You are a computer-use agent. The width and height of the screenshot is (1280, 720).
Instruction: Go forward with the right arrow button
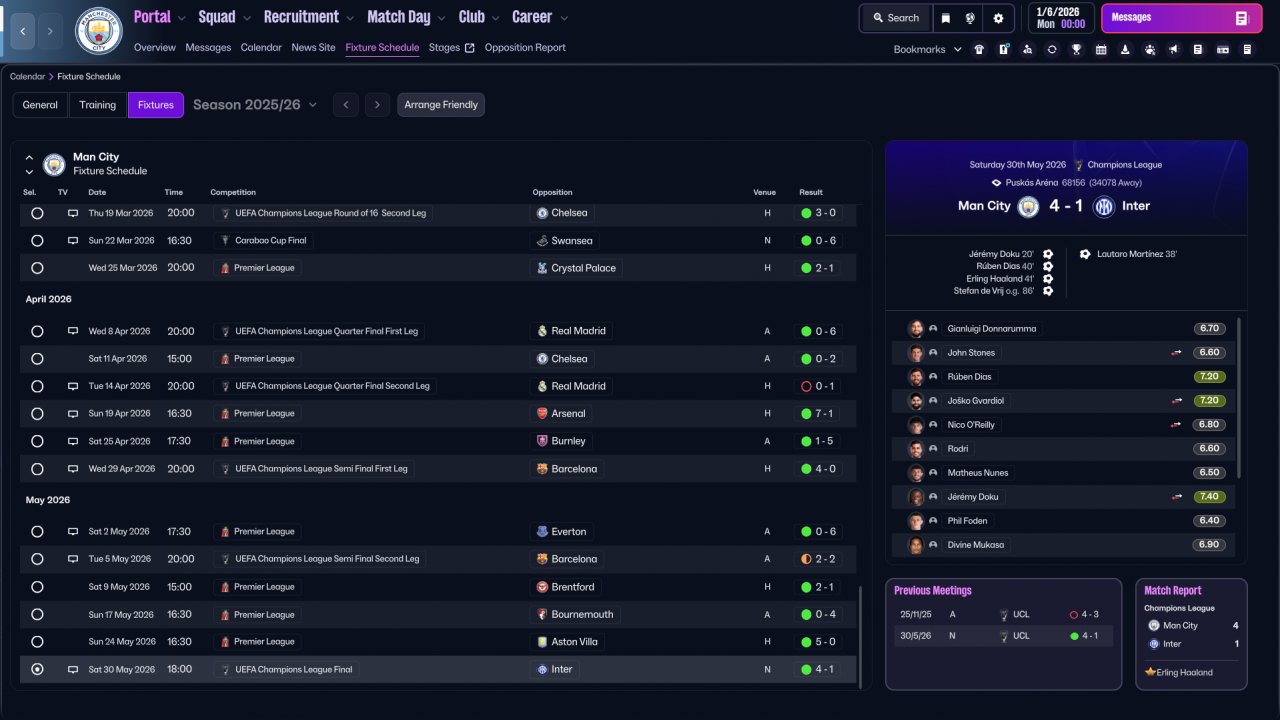point(51,32)
